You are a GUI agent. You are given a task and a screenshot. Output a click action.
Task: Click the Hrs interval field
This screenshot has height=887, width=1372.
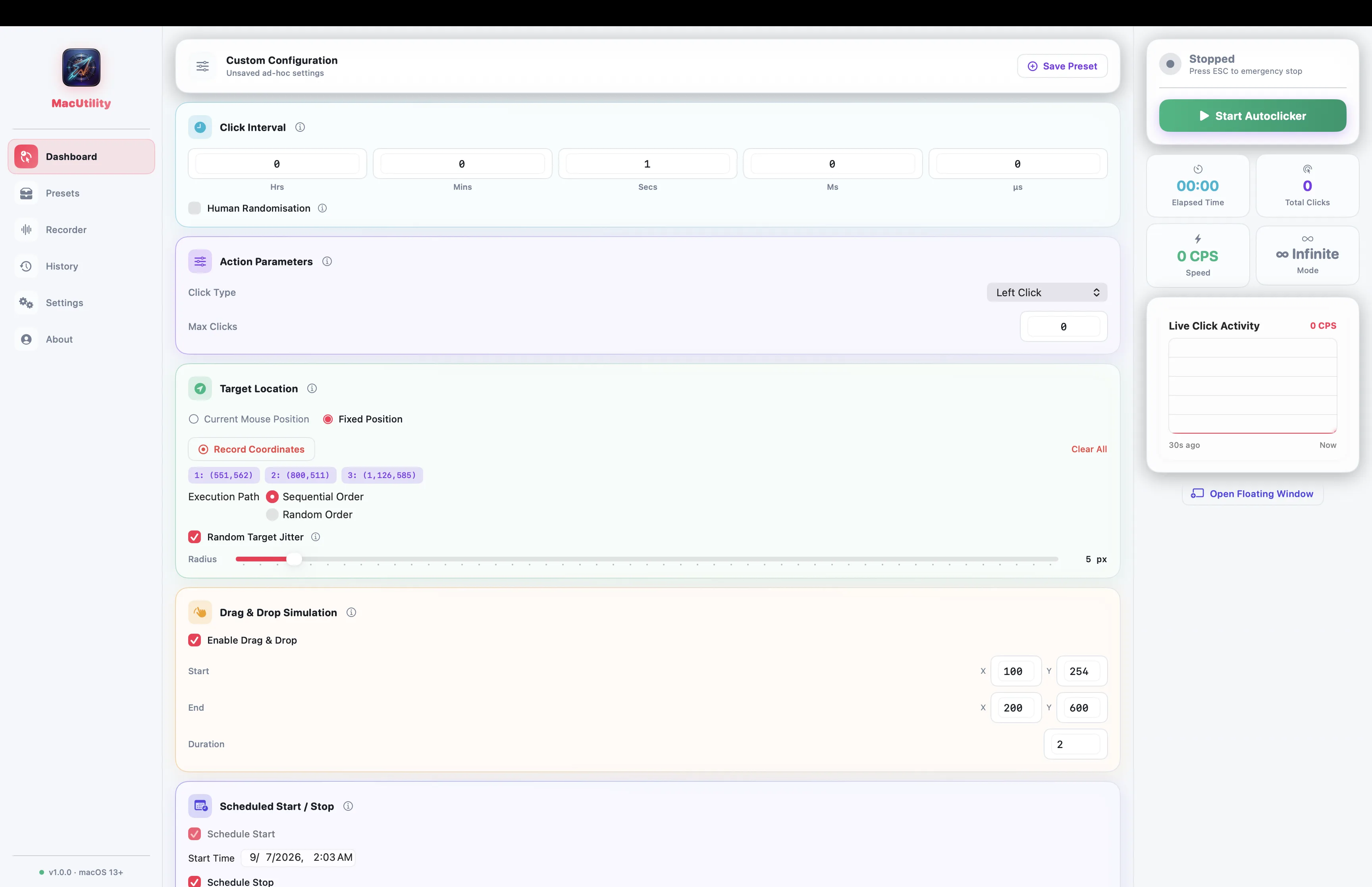[277, 164]
